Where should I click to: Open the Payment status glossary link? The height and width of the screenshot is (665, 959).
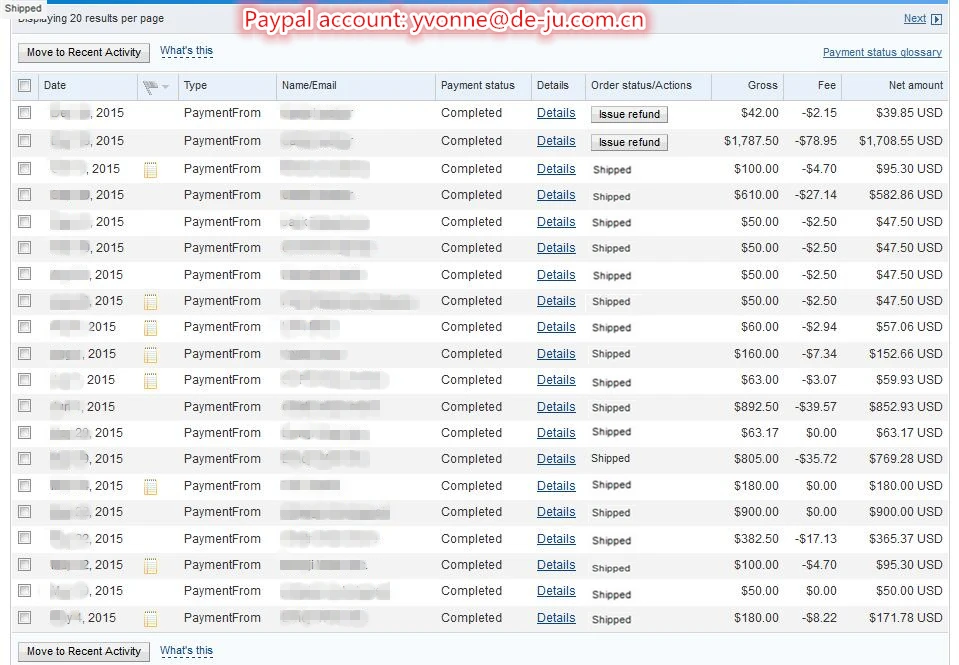[x=882, y=53]
